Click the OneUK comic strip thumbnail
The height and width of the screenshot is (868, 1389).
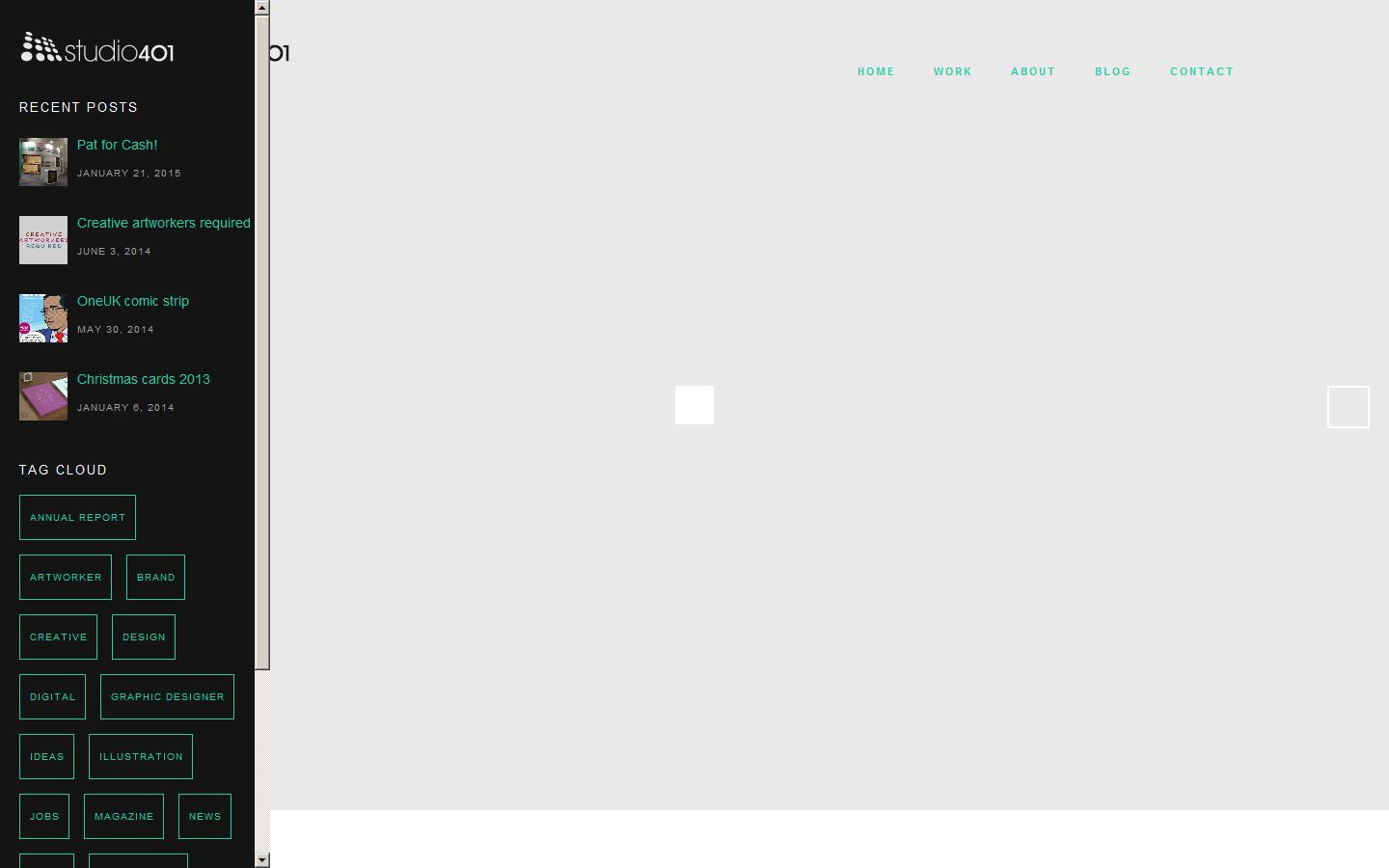click(43, 318)
